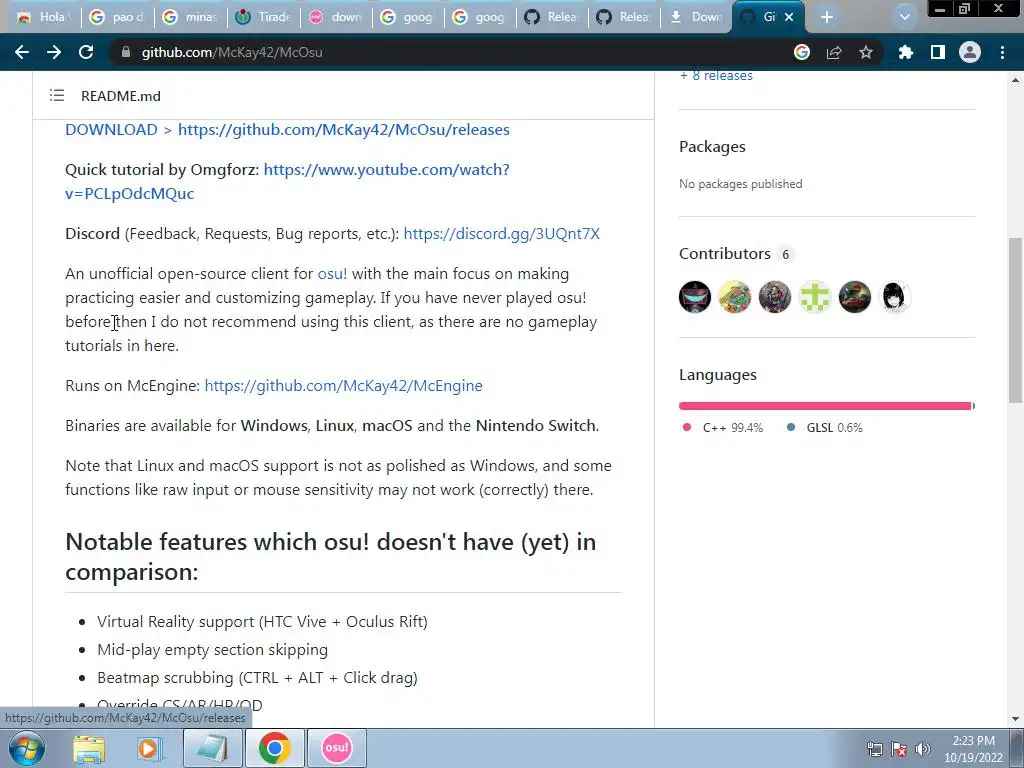
Task: Click the pink languages progress bar
Action: tap(825, 406)
